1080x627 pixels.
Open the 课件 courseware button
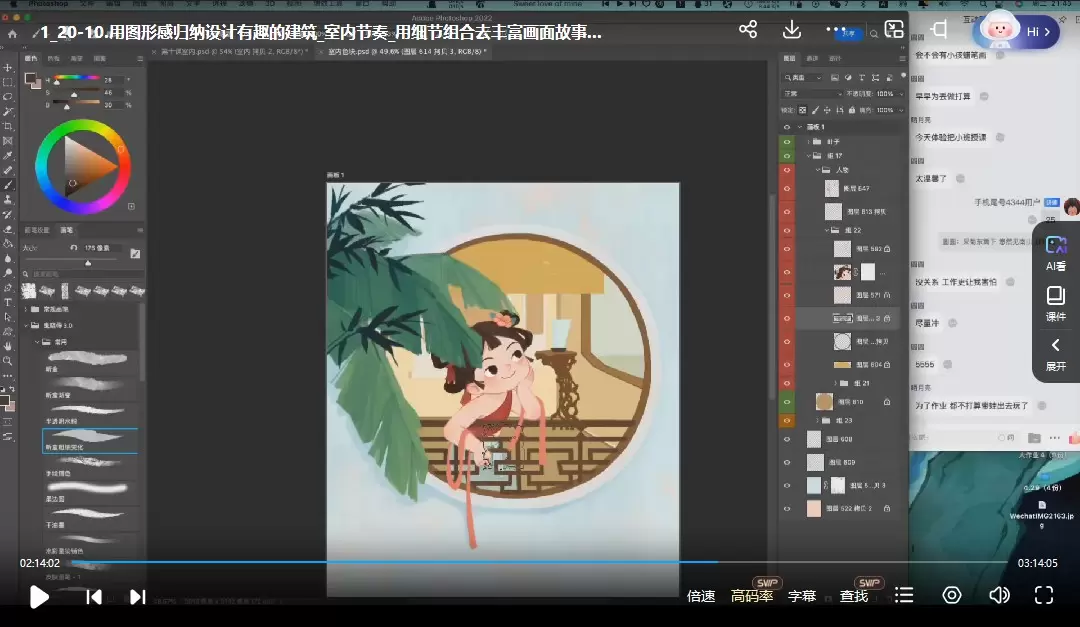coord(1056,305)
